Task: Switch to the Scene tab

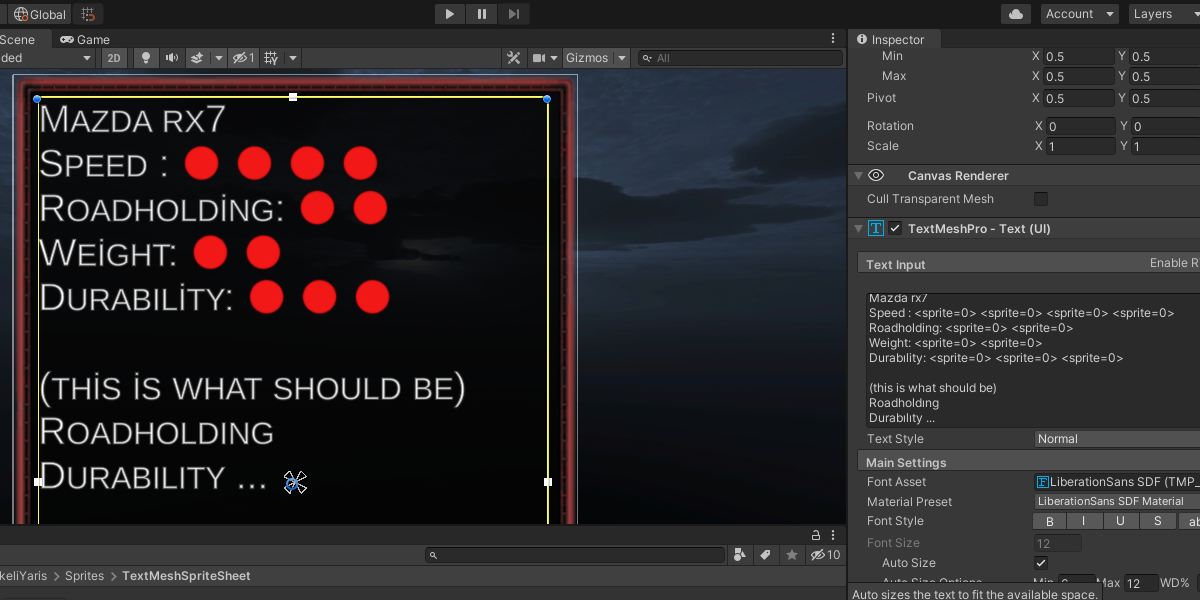Action: pyautogui.click(x=18, y=40)
